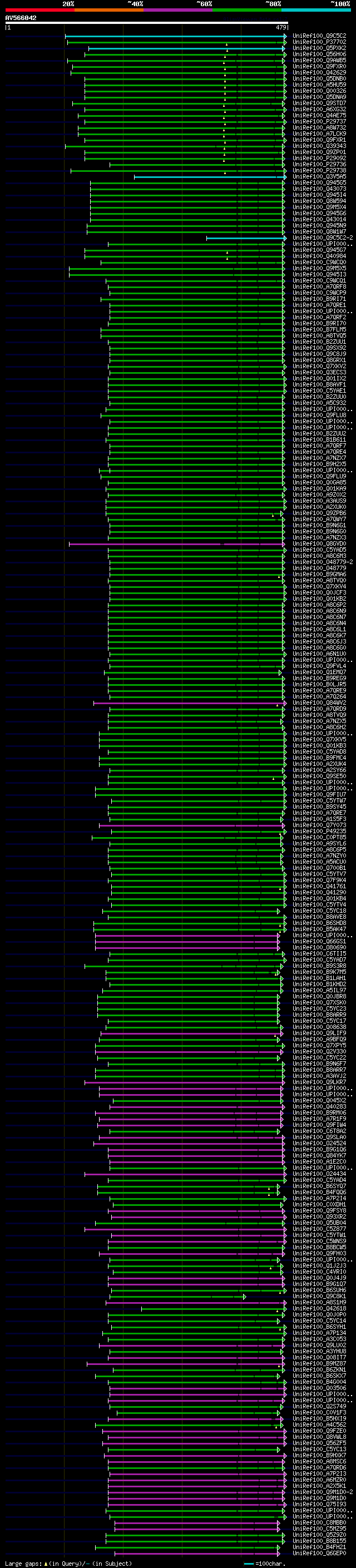Select hit label UniRef100_Q42629
The height and width of the screenshot is (1568, 356).
[x=319, y=72]
